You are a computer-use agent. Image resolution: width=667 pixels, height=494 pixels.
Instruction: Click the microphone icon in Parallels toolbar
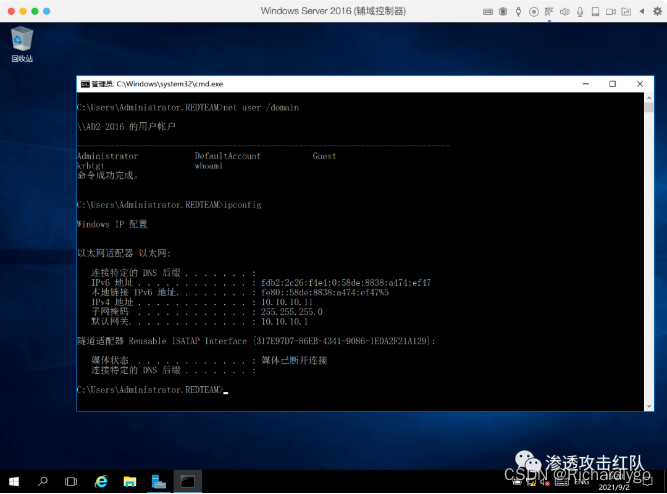(580, 11)
